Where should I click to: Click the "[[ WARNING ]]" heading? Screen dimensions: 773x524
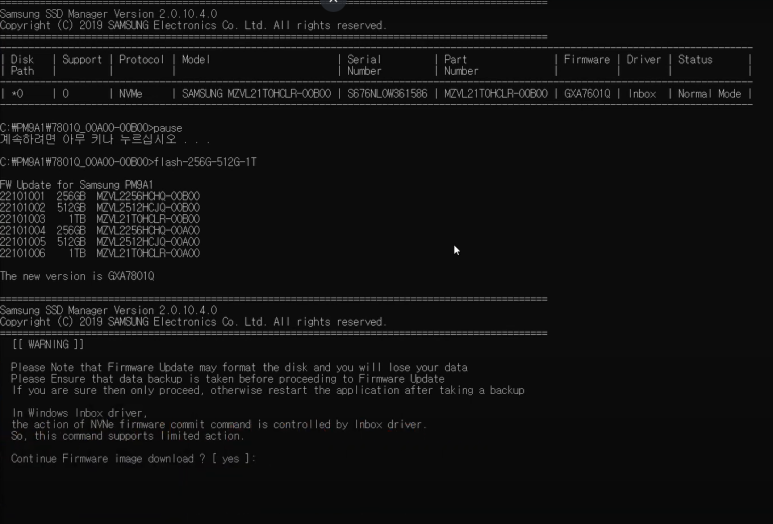click(48, 345)
